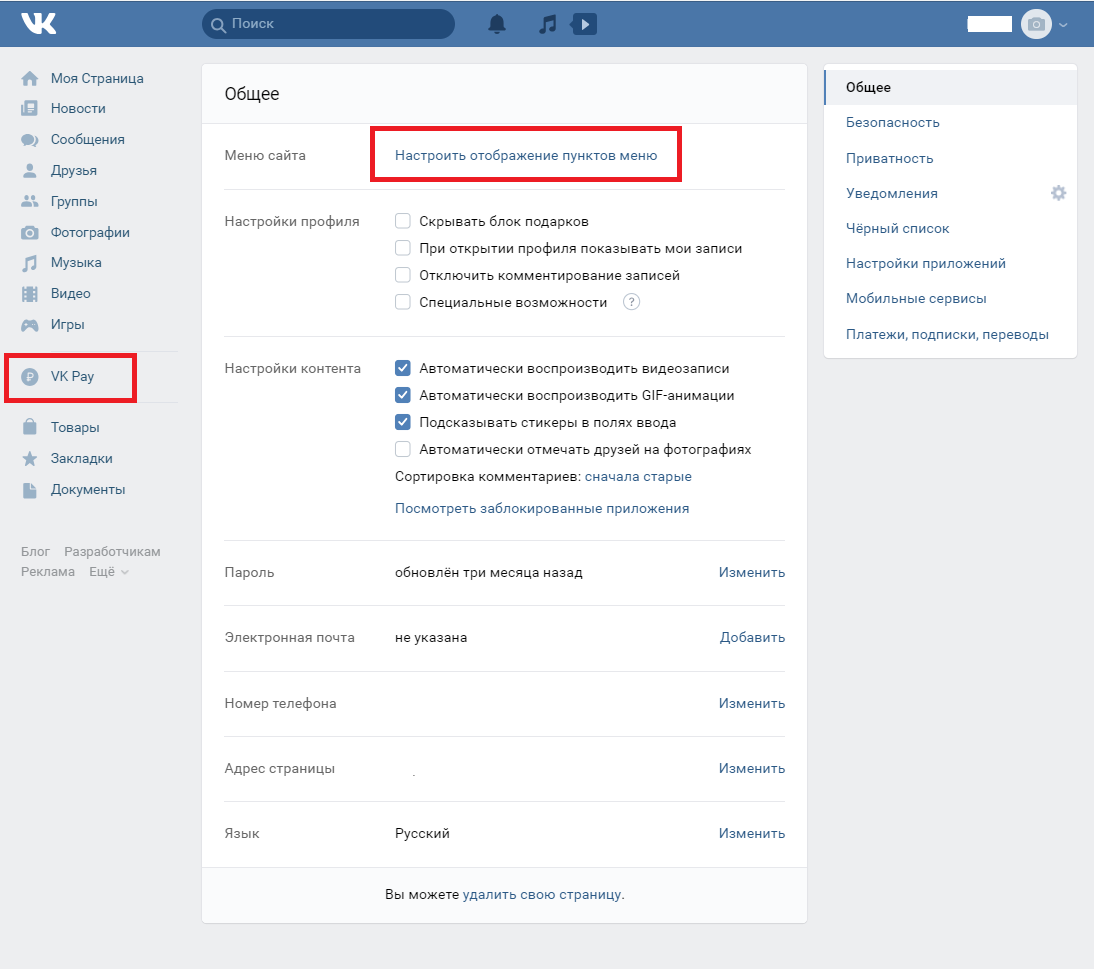
Task: Open the Блог footer link
Action: [35, 551]
